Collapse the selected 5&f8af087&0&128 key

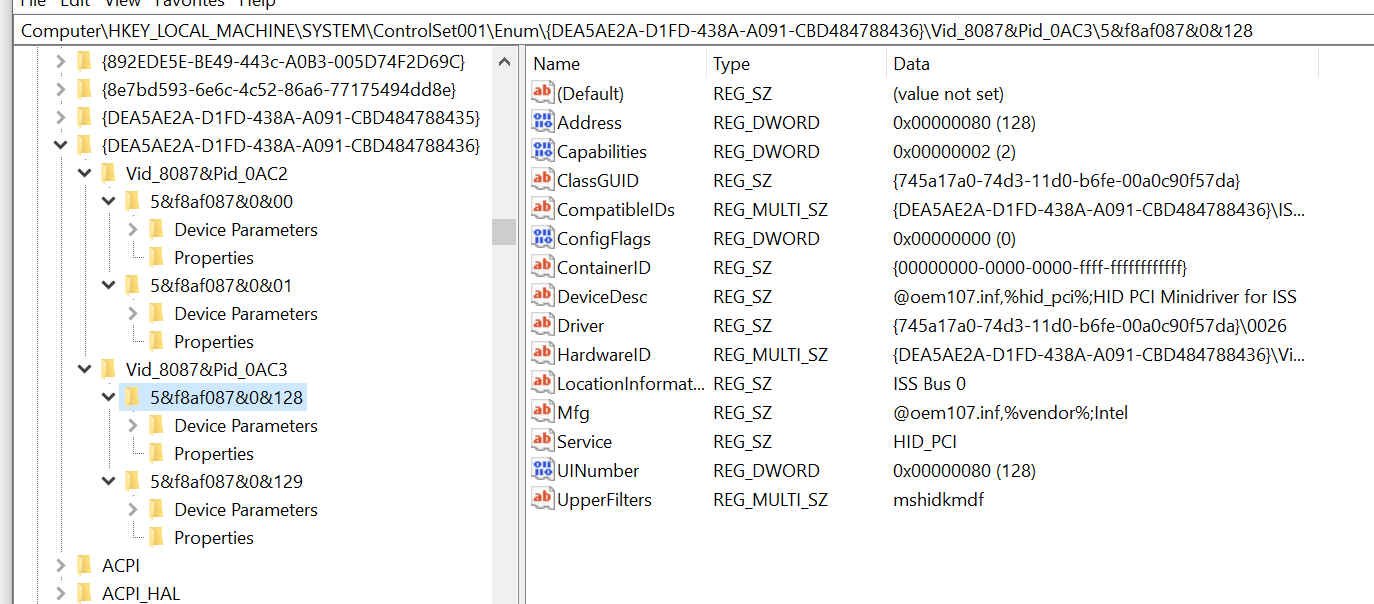click(x=108, y=397)
